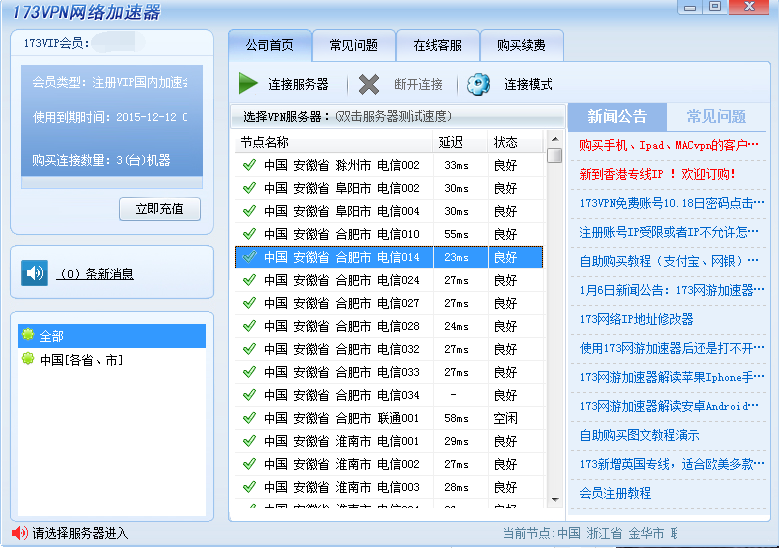The height and width of the screenshot is (548, 779).
Task: Open 自助购买图文教程演示 link
Action: (639, 435)
